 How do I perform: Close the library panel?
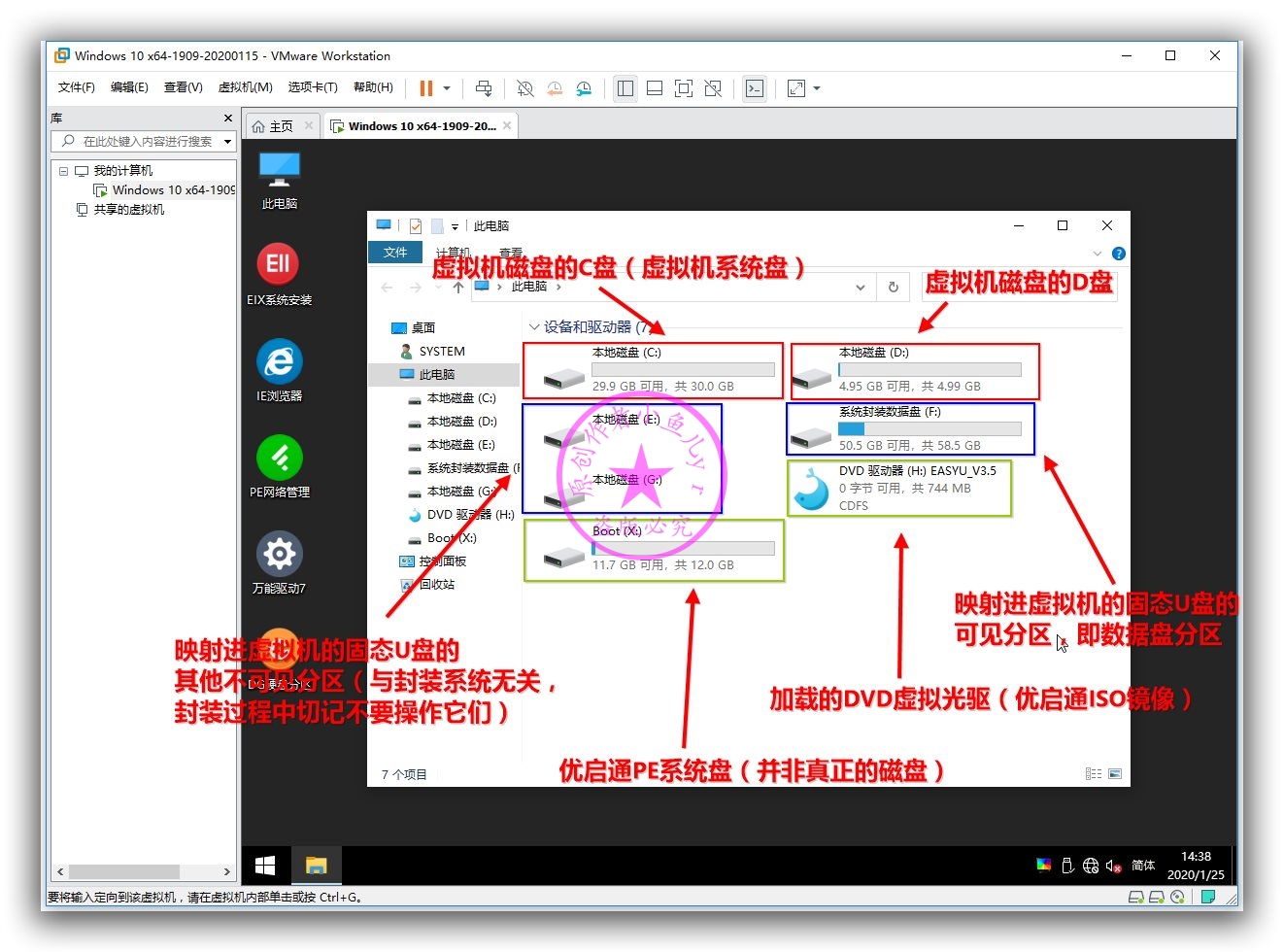pos(228,118)
